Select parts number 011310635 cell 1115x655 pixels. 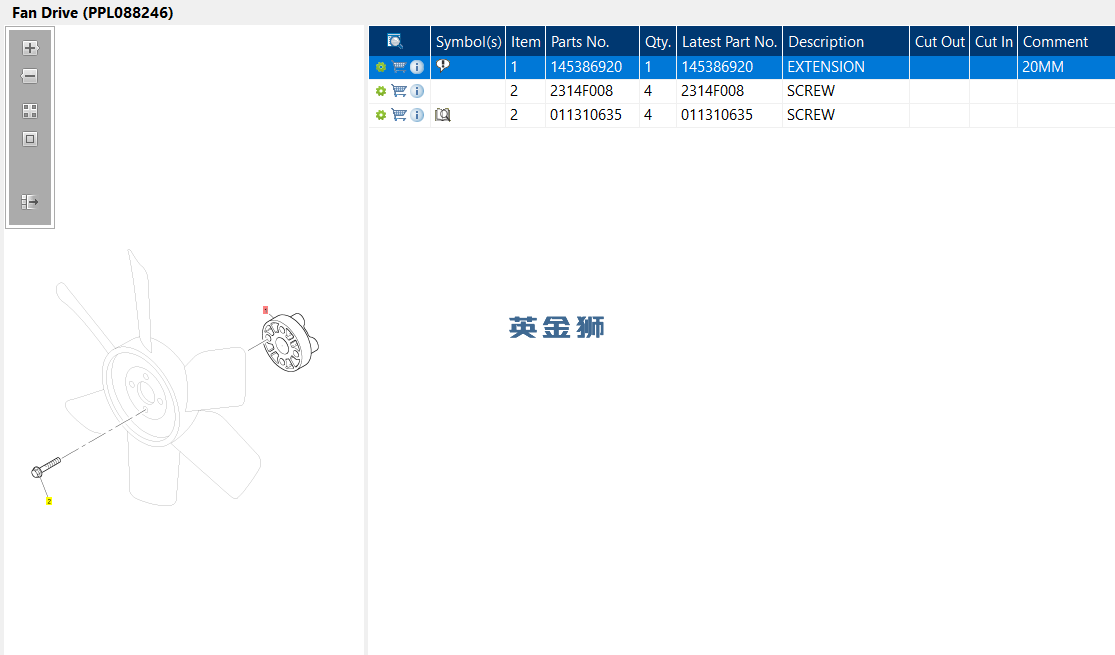click(592, 115)
